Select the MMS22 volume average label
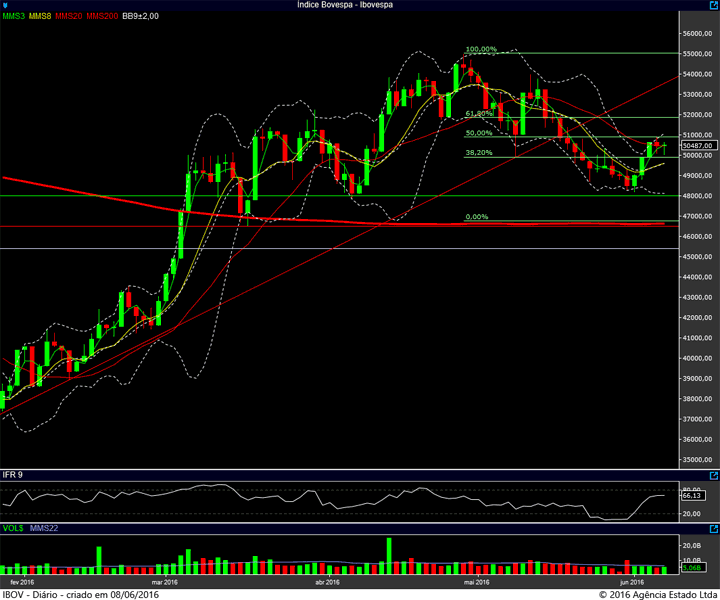 tap(44, 528)
